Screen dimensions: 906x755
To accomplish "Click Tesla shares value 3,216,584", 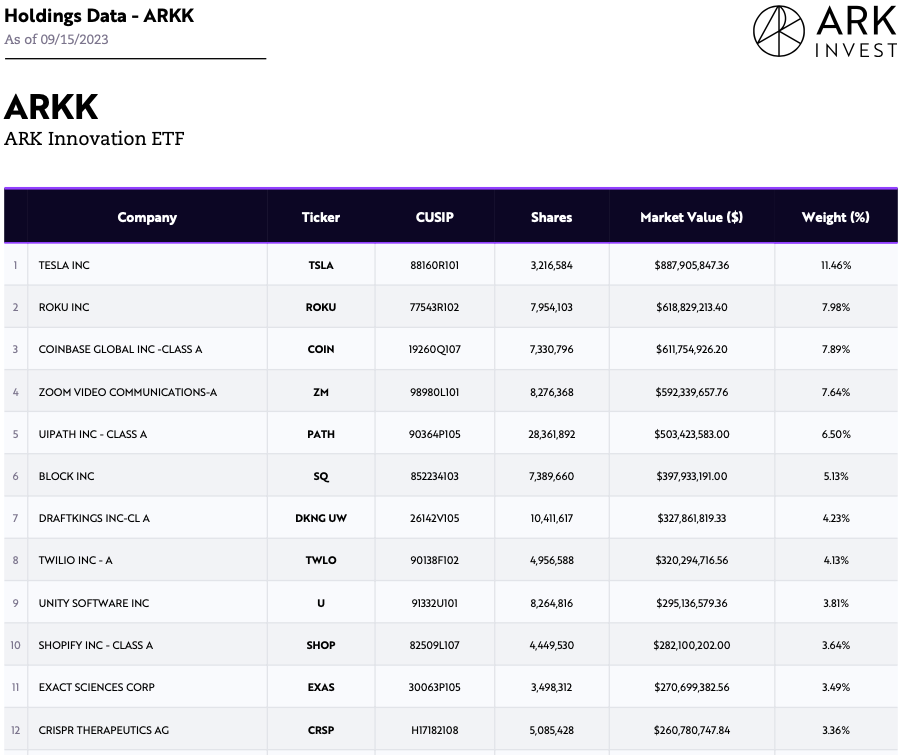I will click(x=551, y=265).
